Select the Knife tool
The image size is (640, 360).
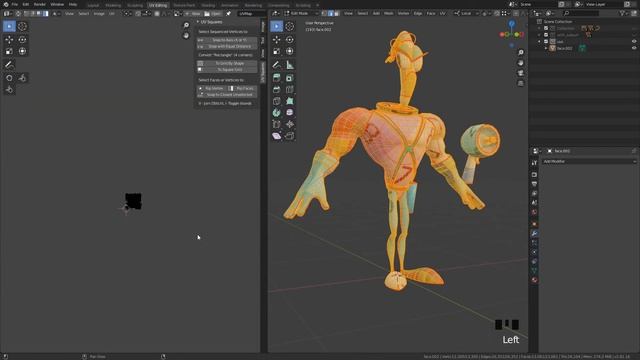276,101
